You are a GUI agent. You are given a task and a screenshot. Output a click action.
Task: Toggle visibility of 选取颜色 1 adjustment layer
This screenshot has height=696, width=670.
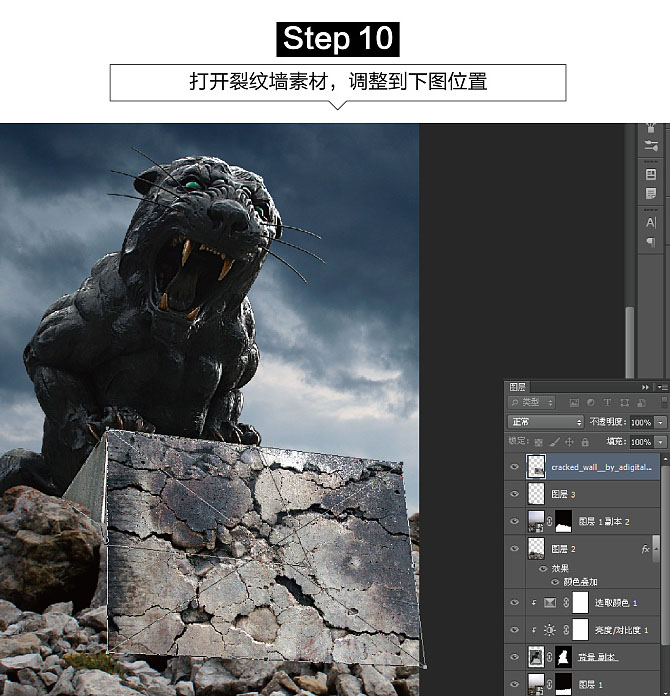(x=514, y=603)
